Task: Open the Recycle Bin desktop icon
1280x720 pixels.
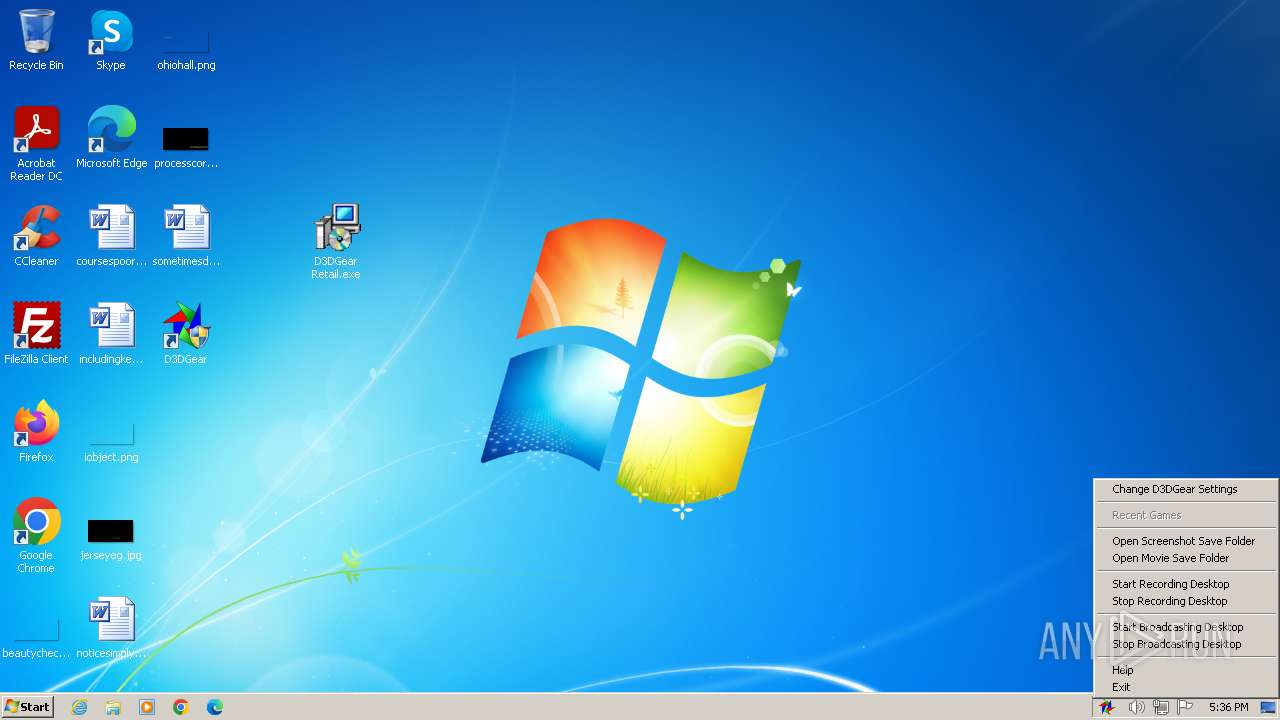Action: 36,40
